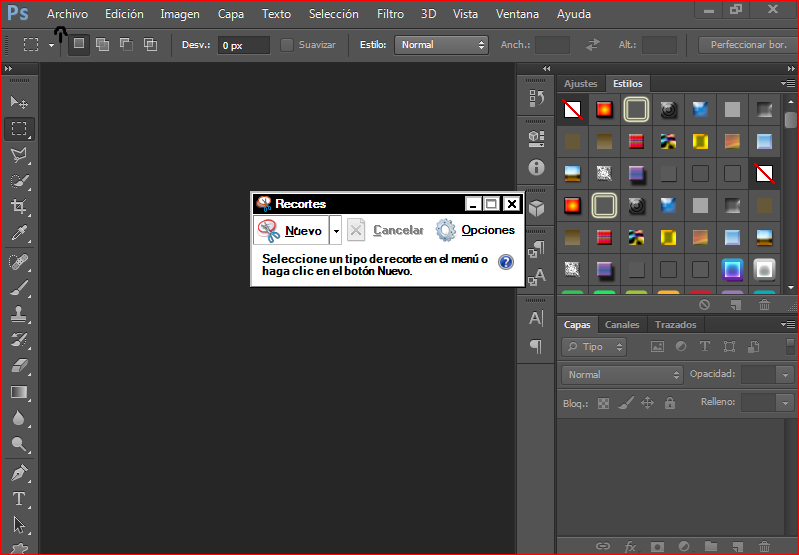Select the Crop tool
This screenshot has height=555, width=799.
19,206
